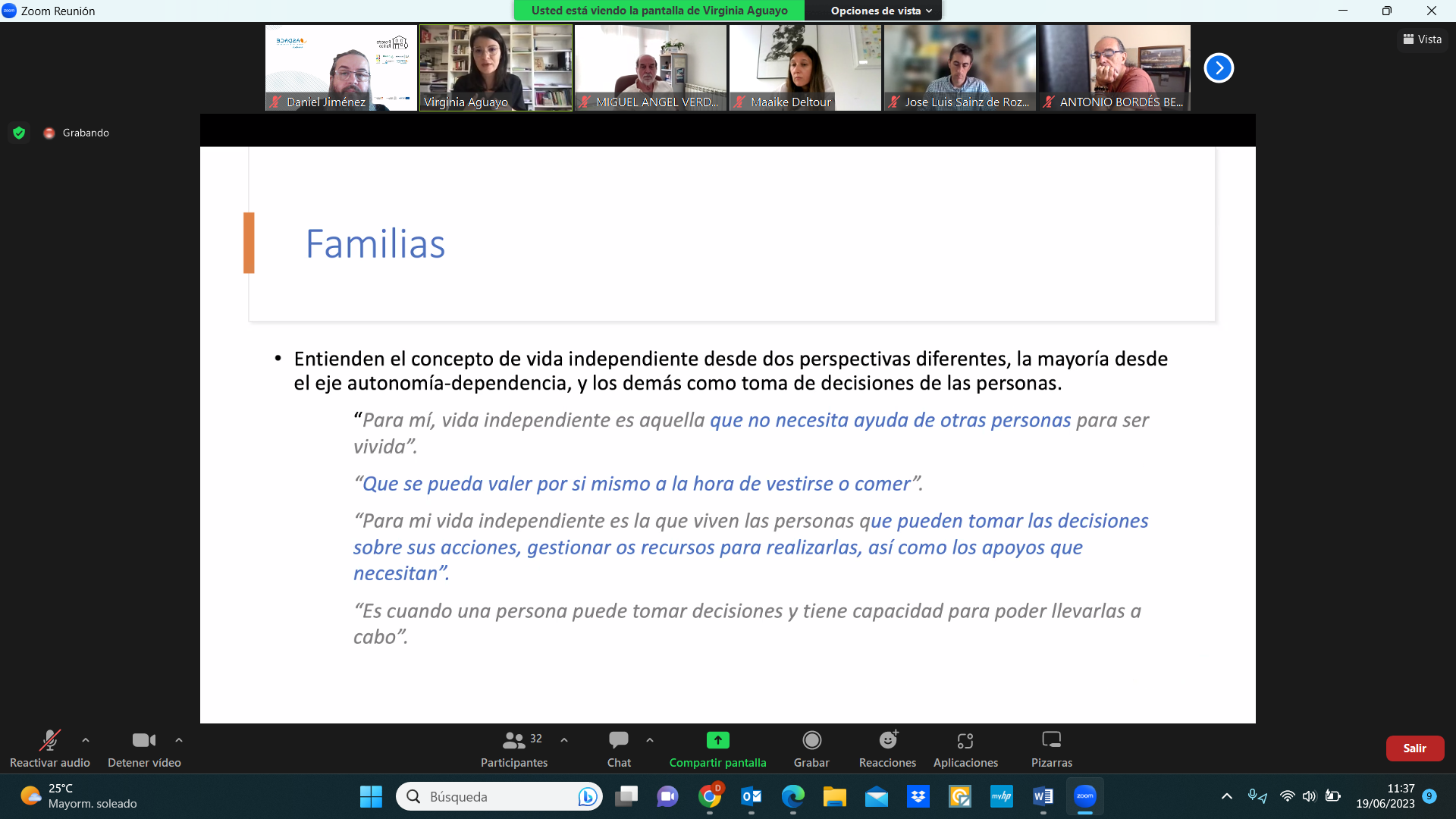Viewport: 1456px width, 819px height.
Task: Change layout with Vista button
Action: (x=1422, y=39)
